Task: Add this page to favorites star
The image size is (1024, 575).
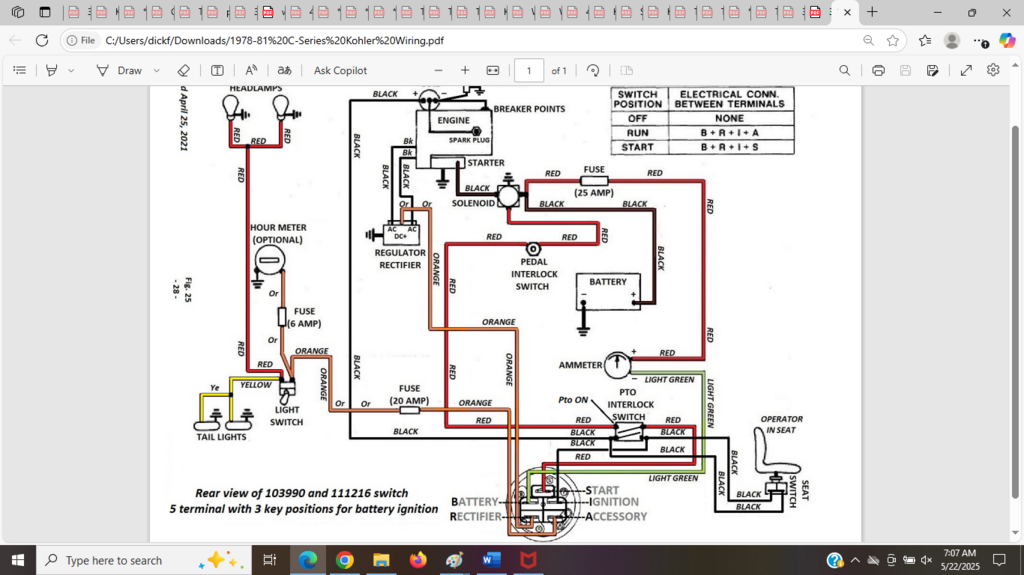Action: tap(893, 40)
